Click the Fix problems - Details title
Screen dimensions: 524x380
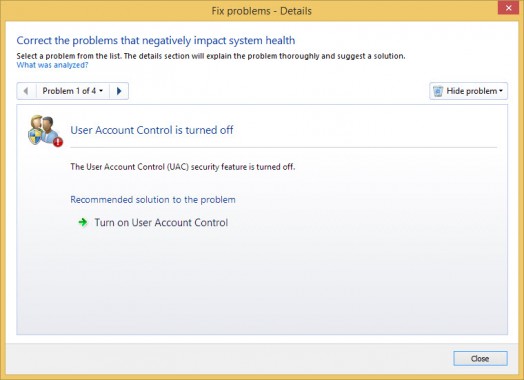point(261,11)
